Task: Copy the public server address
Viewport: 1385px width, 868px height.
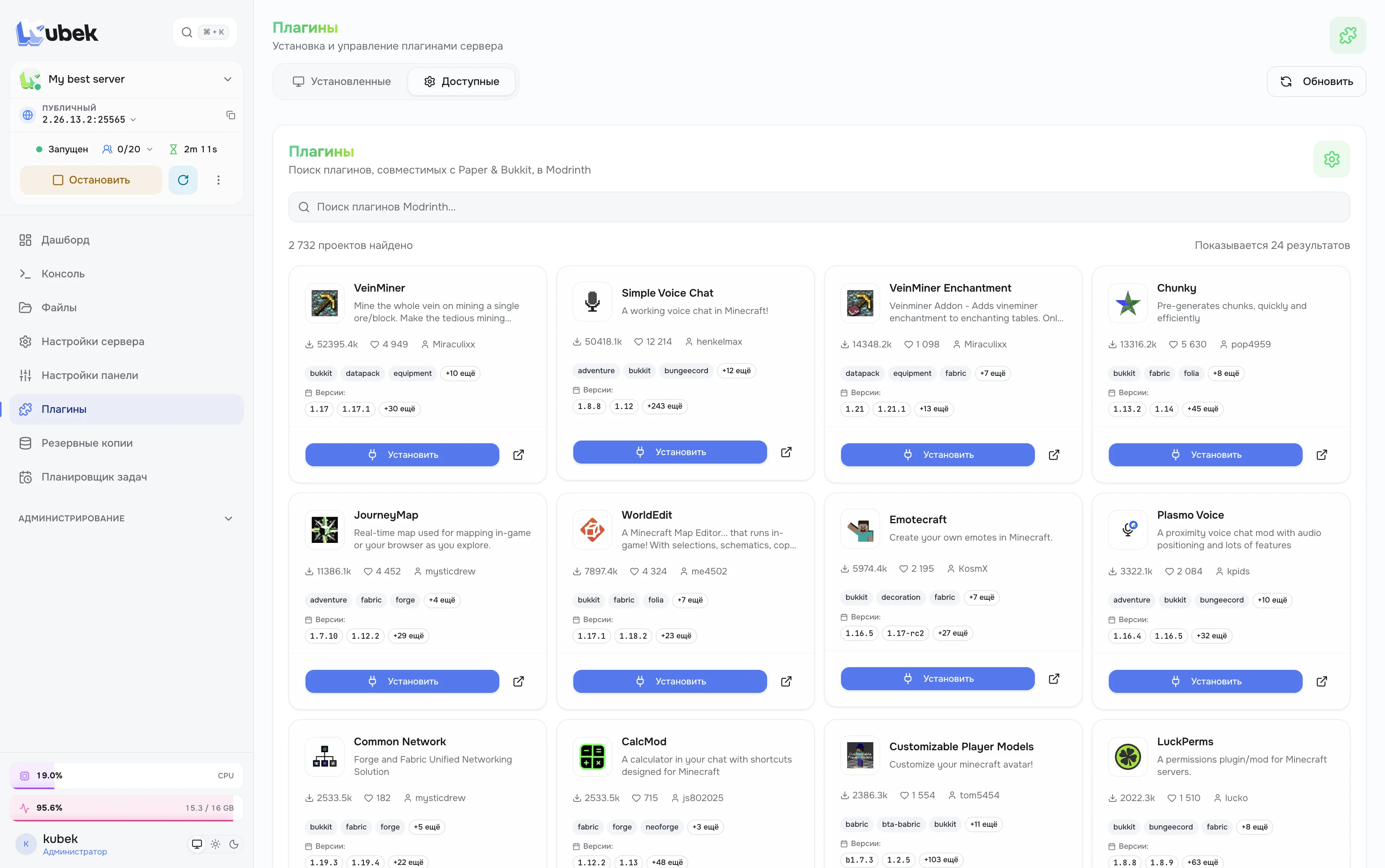Action: pyautogui.click(x=231, y=115)
